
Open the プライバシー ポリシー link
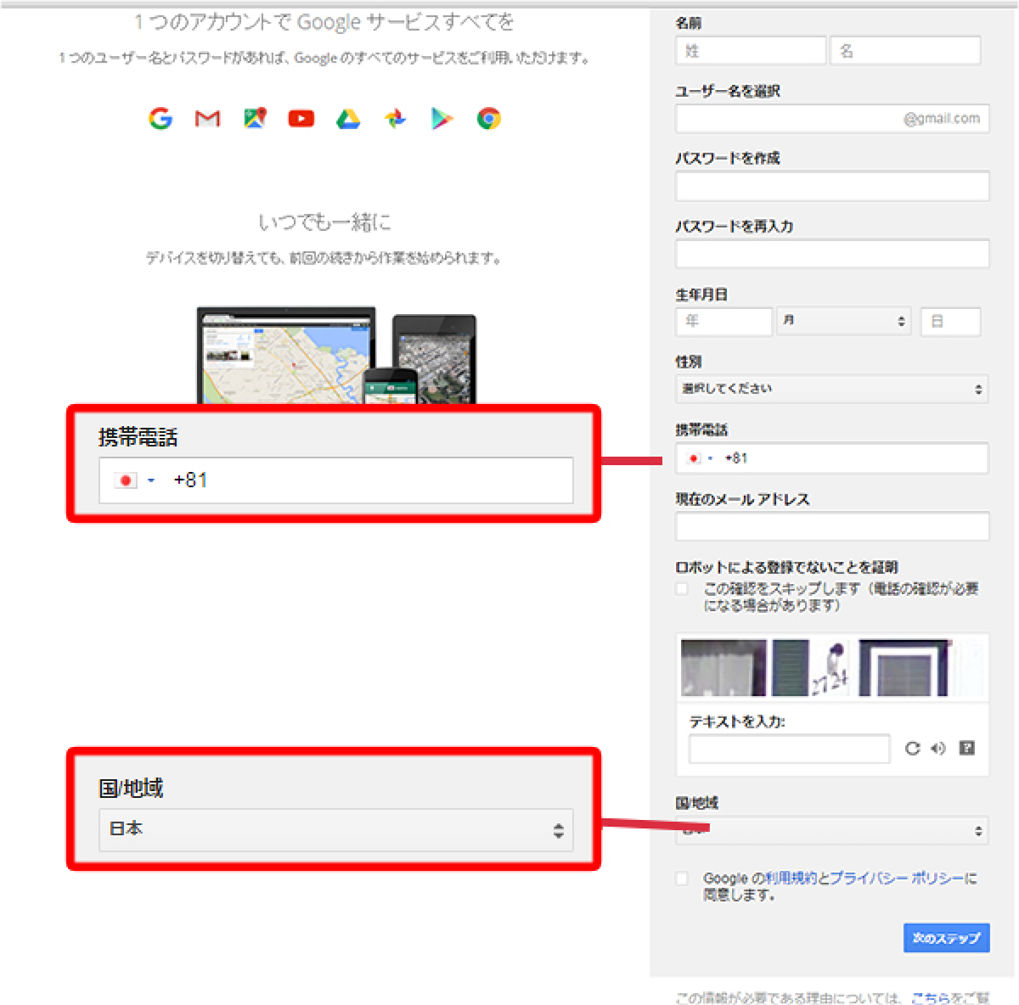pyautogui.click(x=897, y=878)
